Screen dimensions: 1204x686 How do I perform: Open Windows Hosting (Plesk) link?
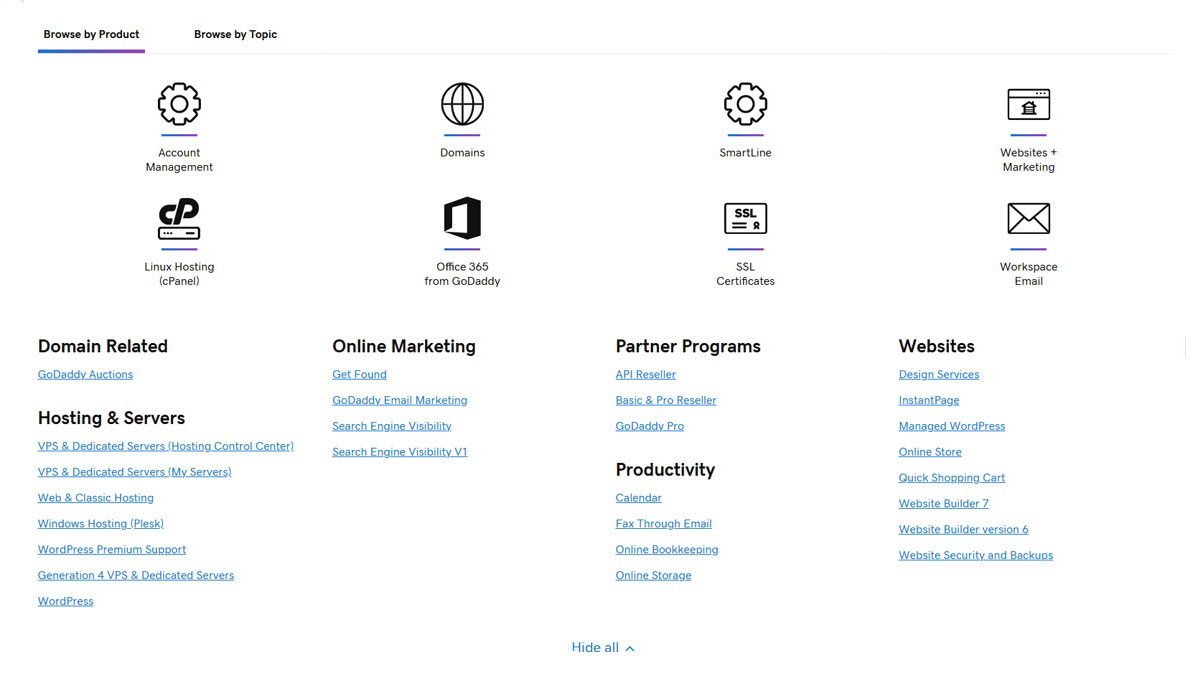[x=101, y=524]
